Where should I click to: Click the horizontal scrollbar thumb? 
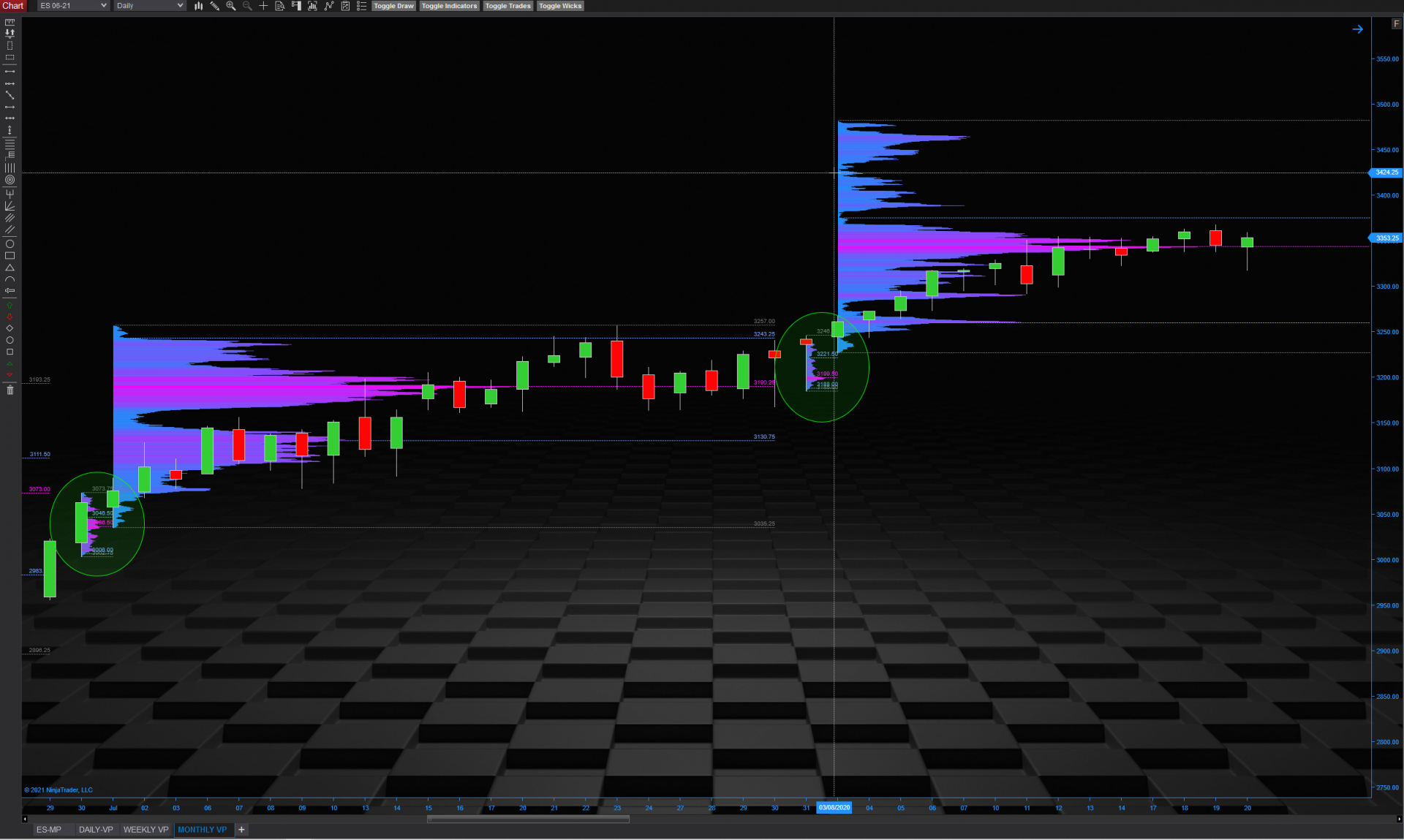[x=528, y=819]
